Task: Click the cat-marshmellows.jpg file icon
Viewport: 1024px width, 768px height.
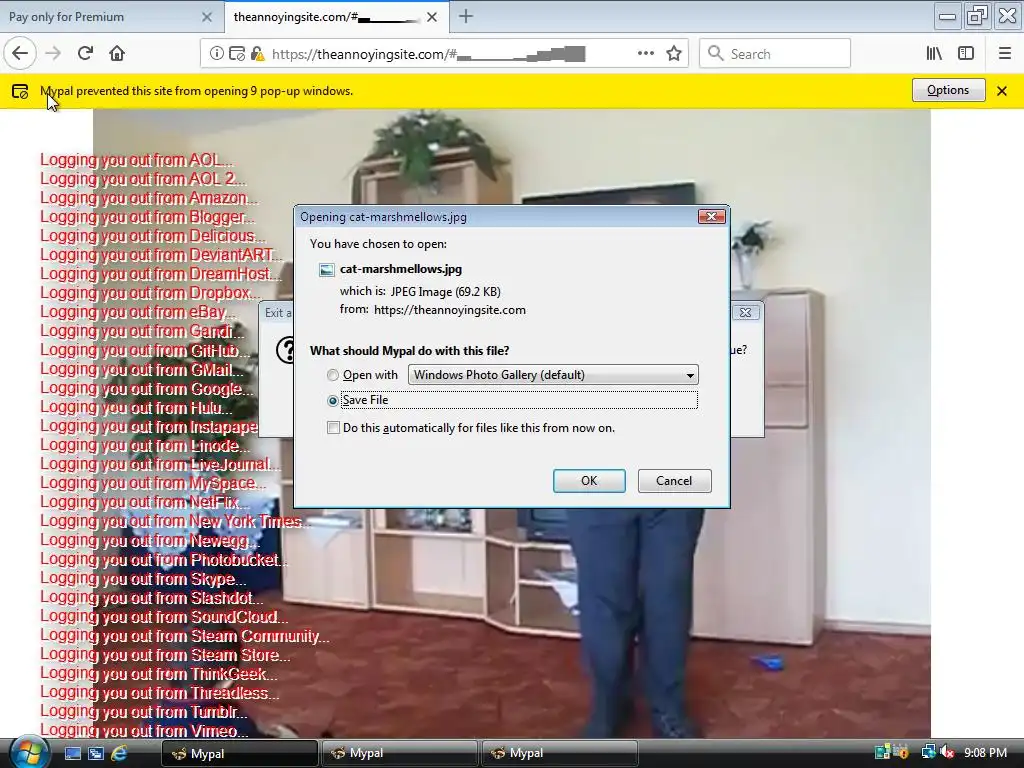Action: click(327, 270)
